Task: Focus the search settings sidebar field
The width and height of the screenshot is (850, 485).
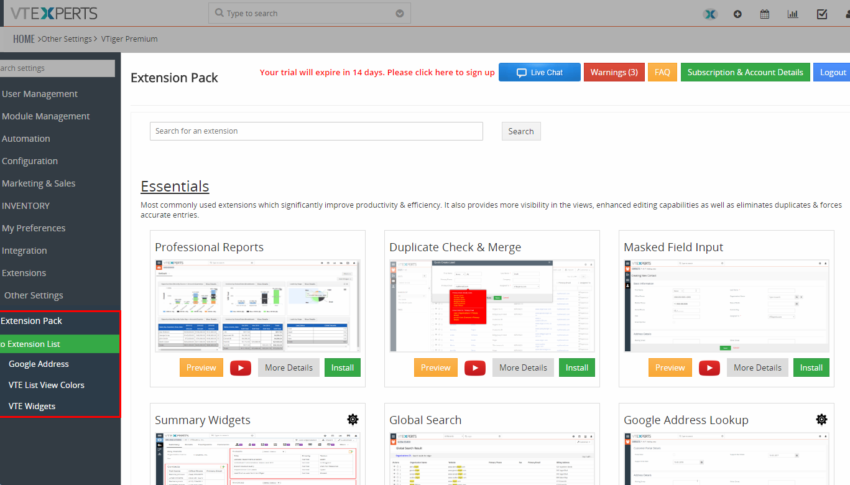Action: (57, 68)
